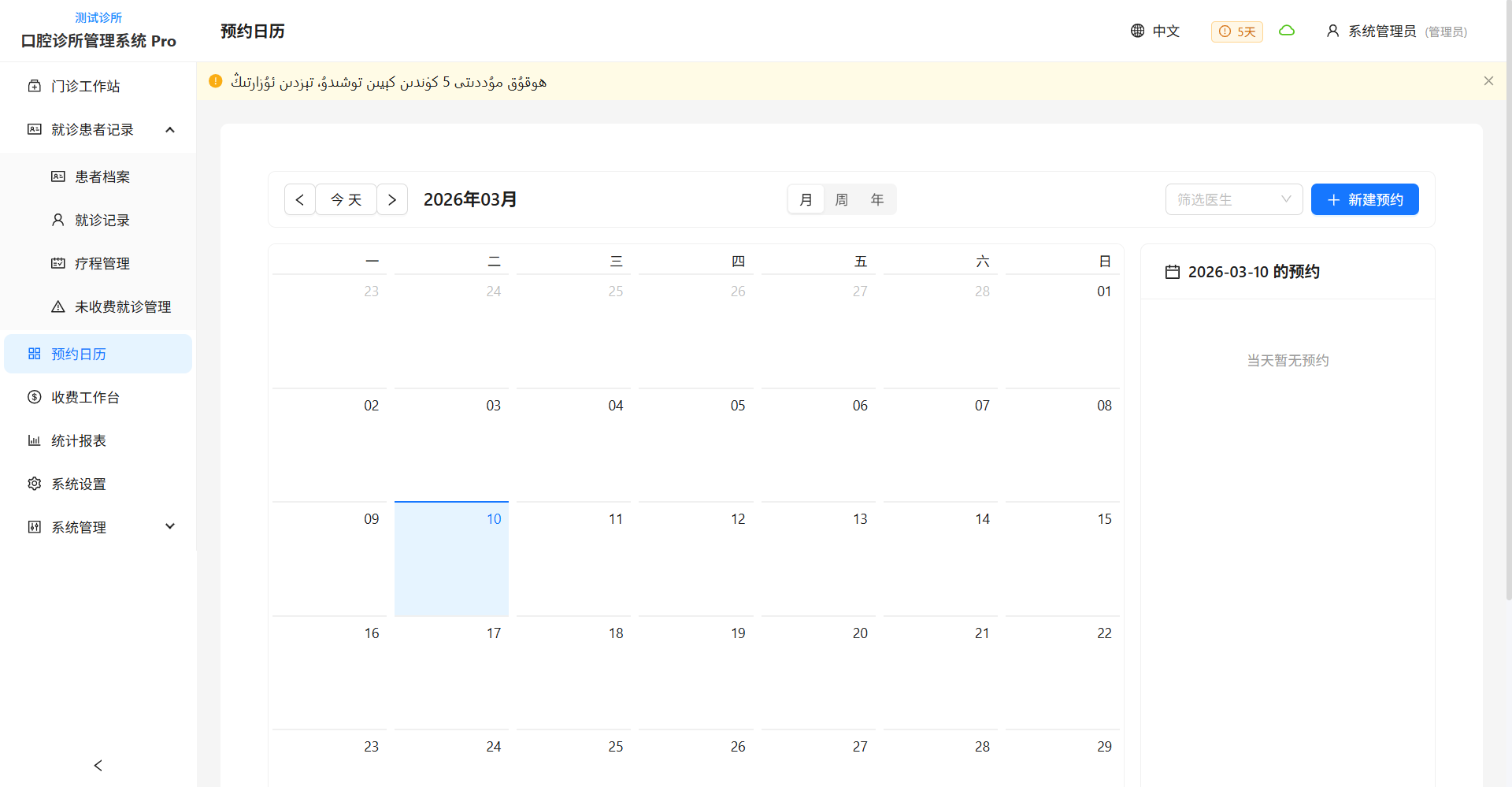Click the 新建预约 button
Screen dimensions: 1512x787
(1364, 199)
